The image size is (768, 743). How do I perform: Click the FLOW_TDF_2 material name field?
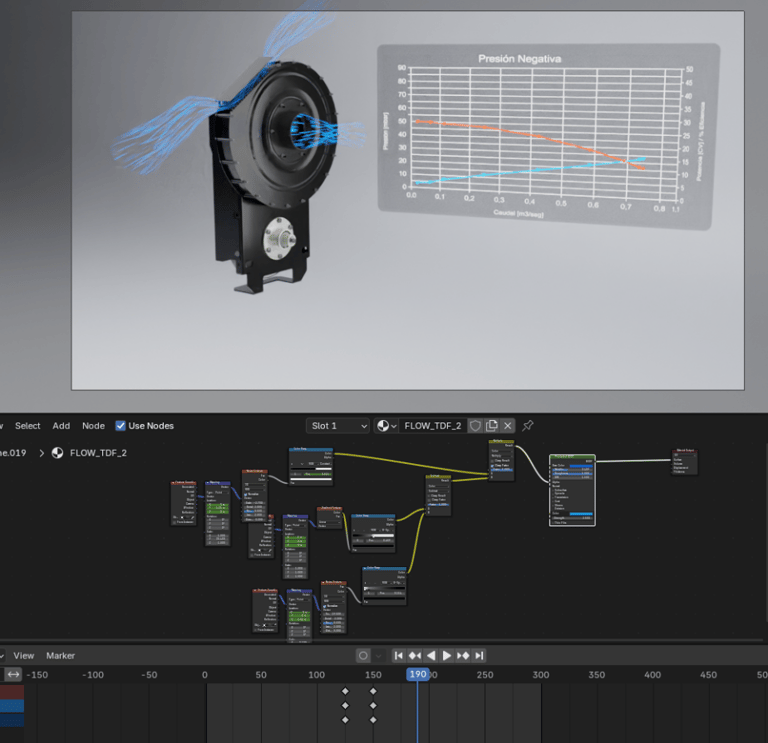coord(433,426)
